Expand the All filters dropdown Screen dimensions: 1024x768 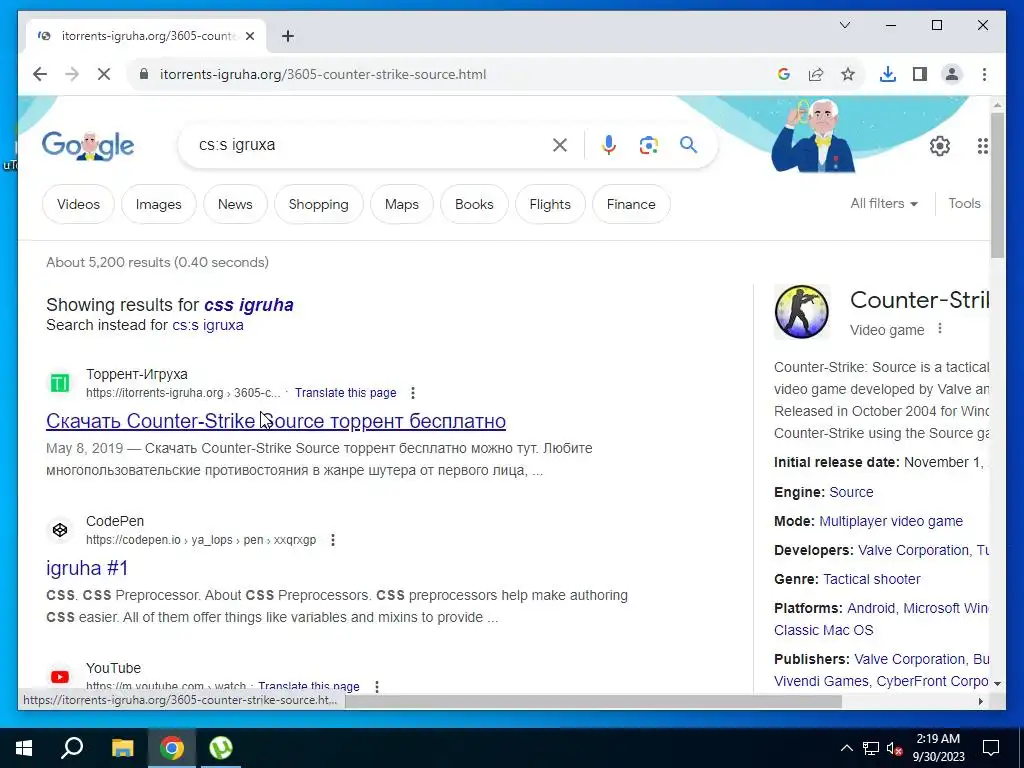(x=884, y=204)
